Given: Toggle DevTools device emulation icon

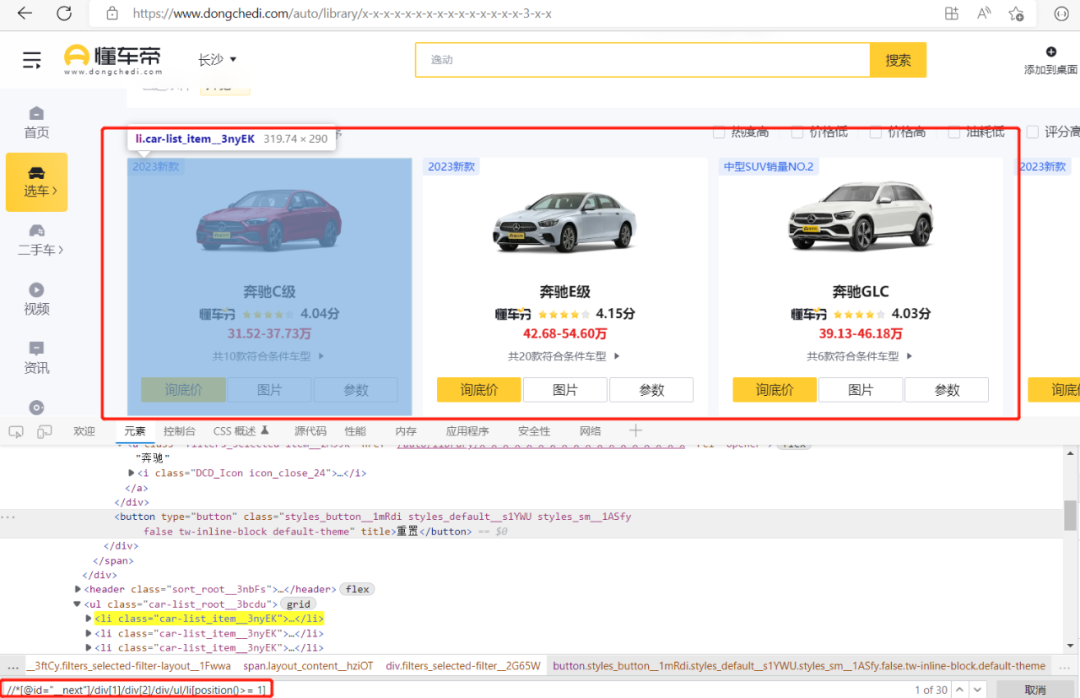Looking at the screenshot, I should click(x=44, y=432).
